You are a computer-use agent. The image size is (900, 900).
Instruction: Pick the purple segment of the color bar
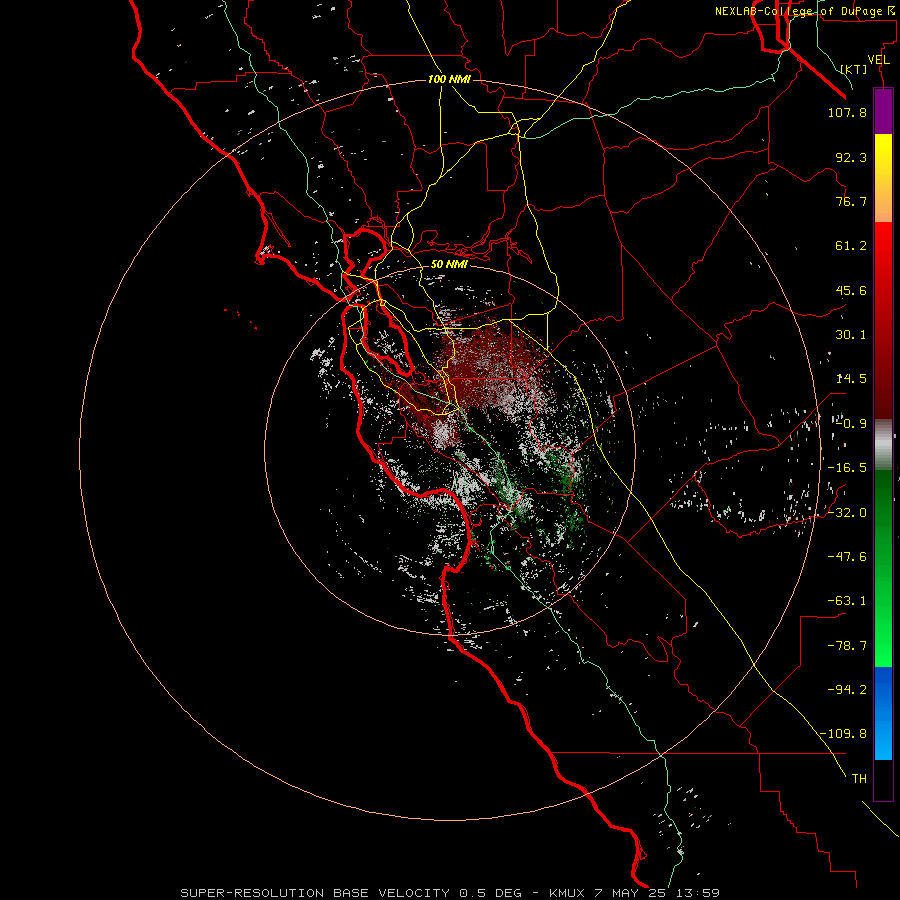click(883, 111)
